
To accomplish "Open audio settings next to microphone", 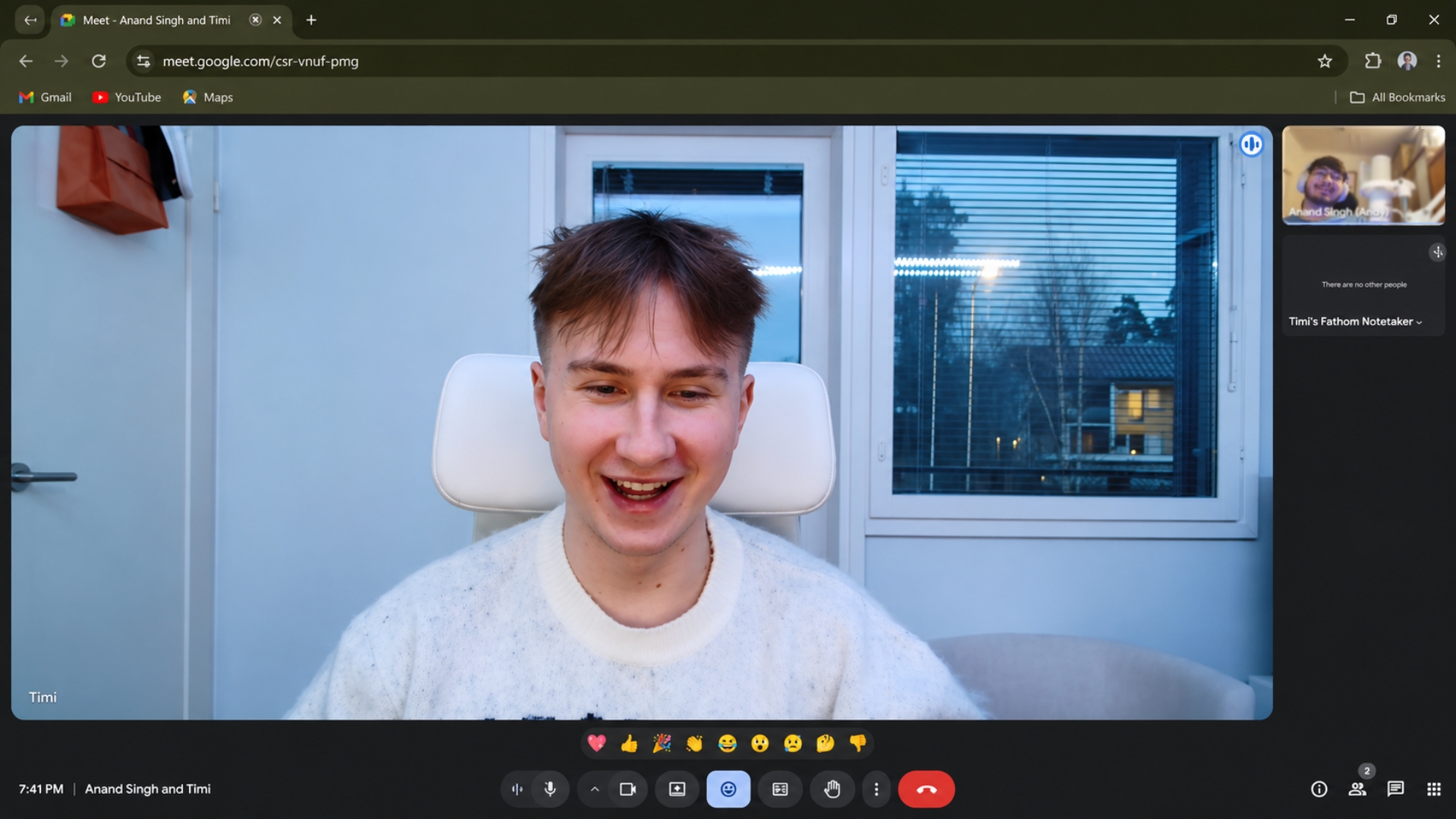I will pos(517,789).
